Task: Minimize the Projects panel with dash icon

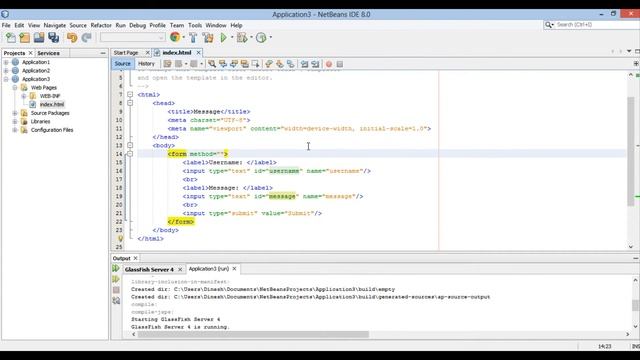Action: (x=102, y=53)
